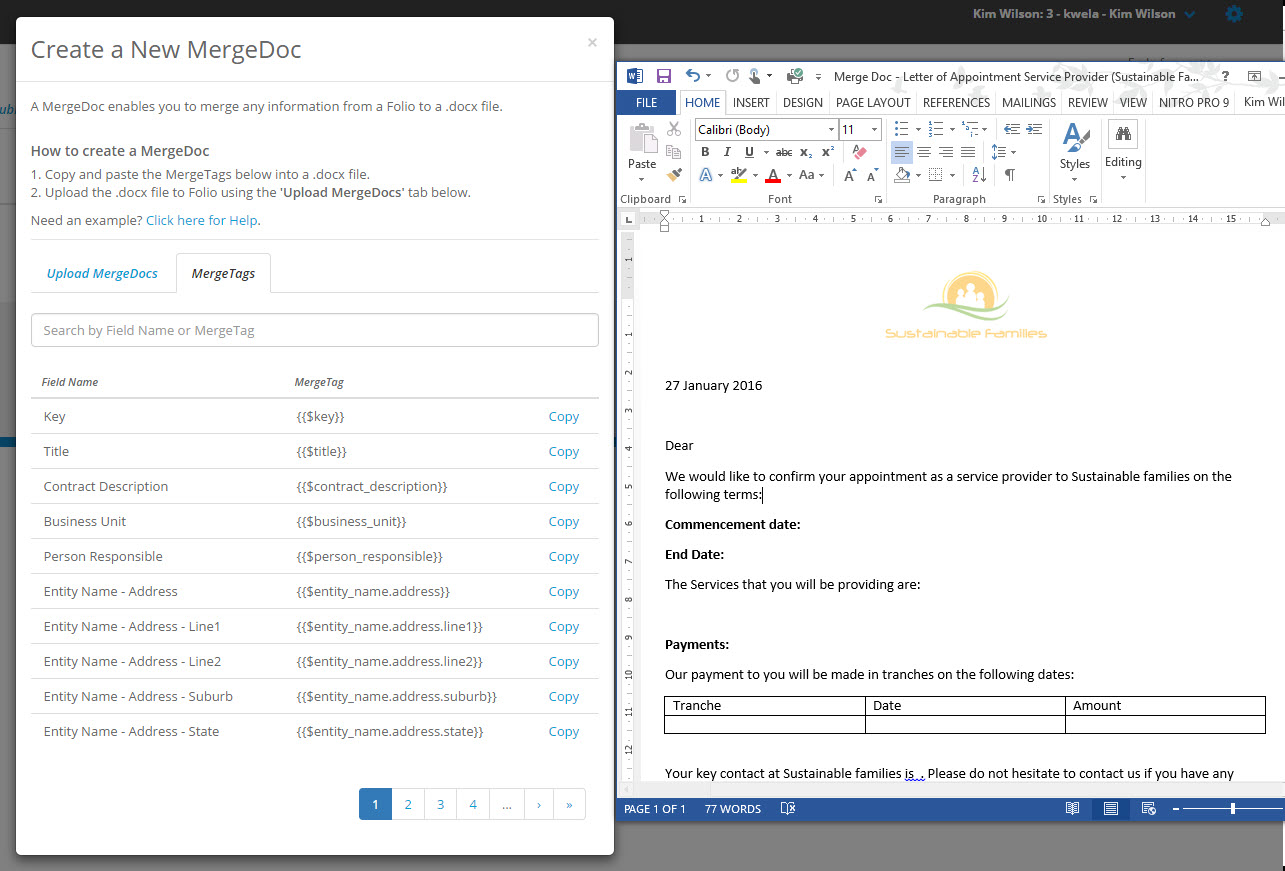The width and height of the screenshot is (1285, 871).
Task: Click the Sort A-Z icon
Action: click(x=979, y=175)
